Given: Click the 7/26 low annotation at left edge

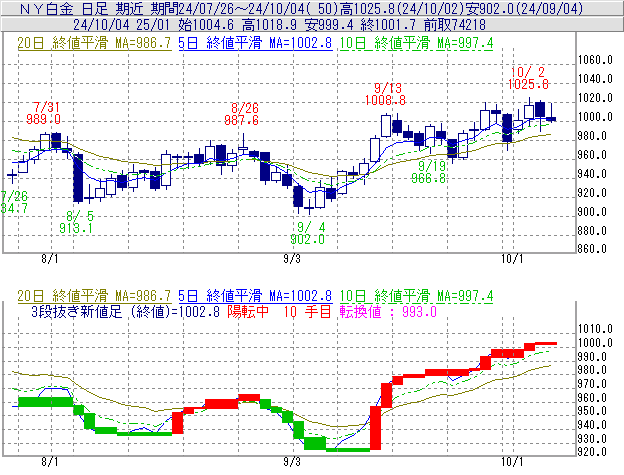Looking at the screenshot, I should click(x=14, y=202).
